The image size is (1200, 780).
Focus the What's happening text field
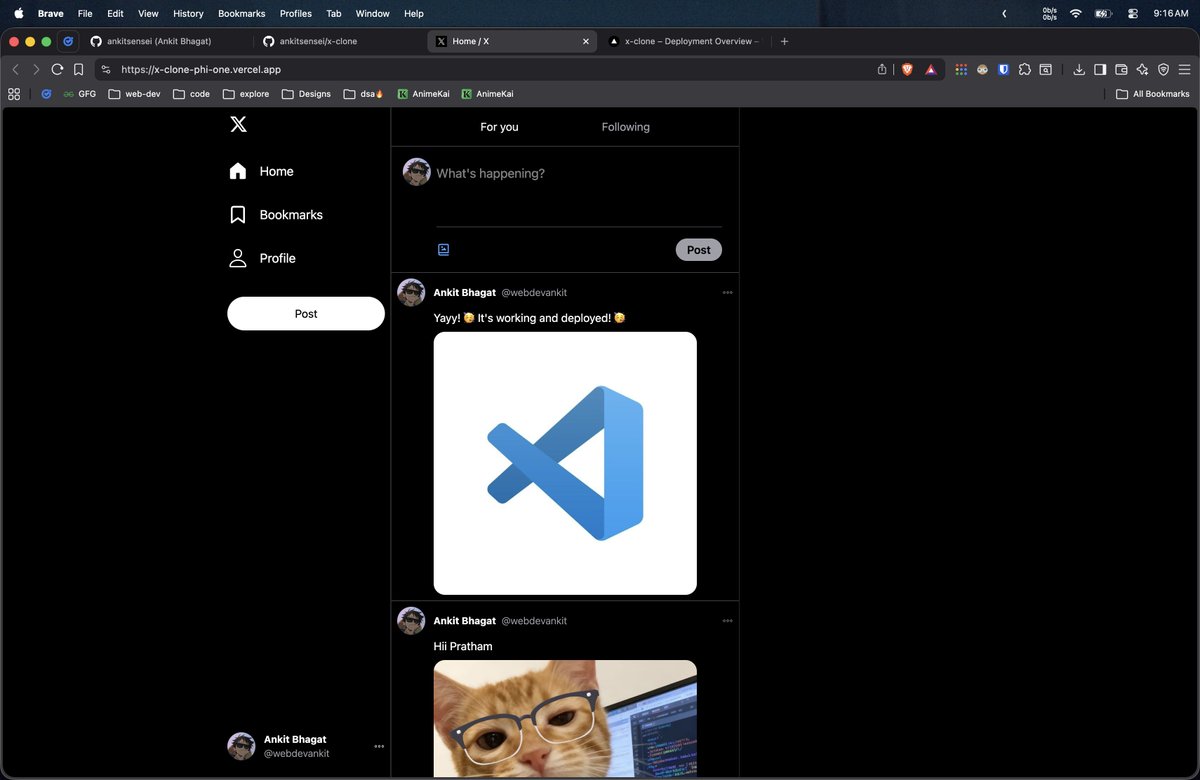point(578,174)
